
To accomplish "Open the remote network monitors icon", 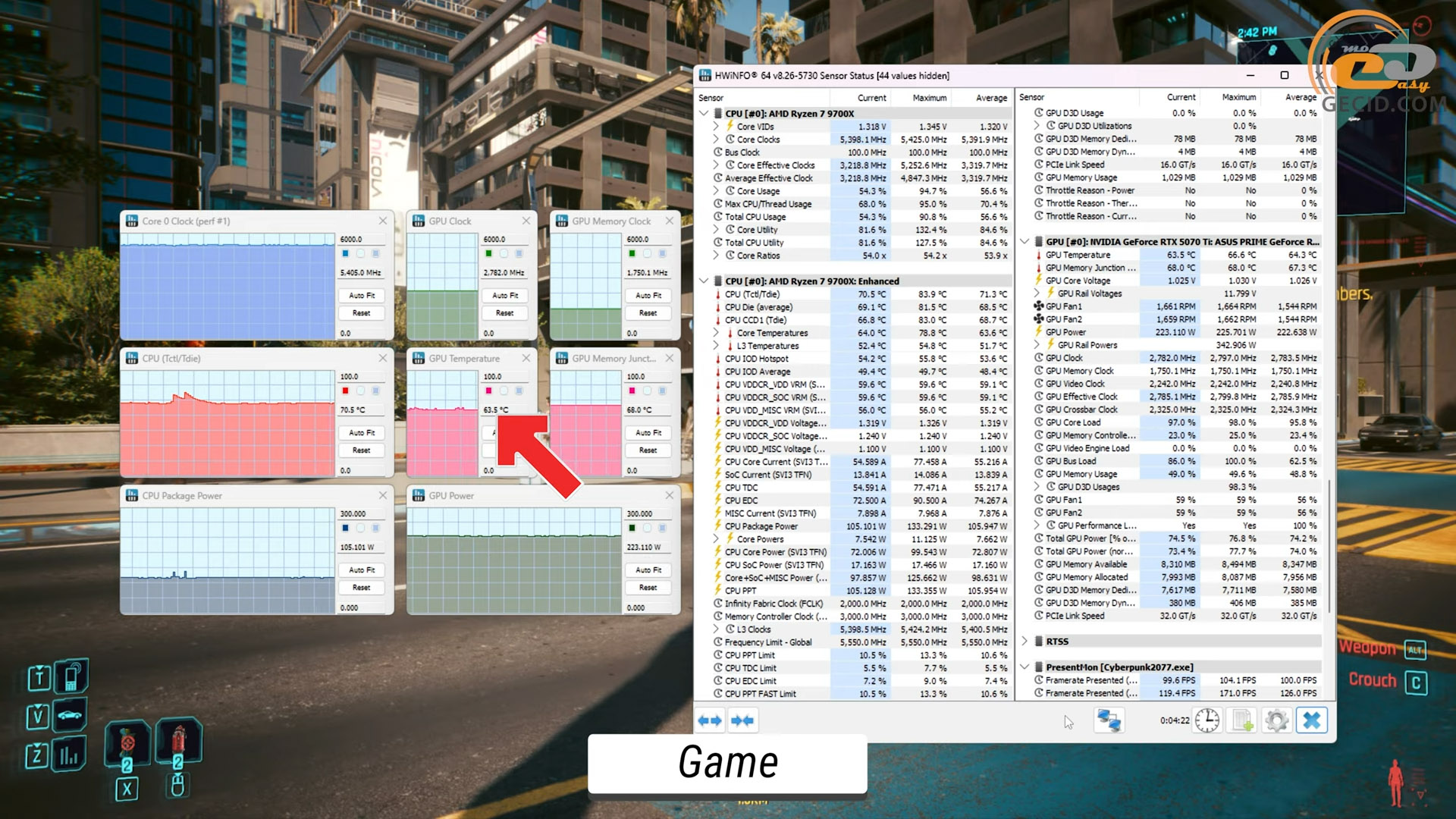I will click(x=1109, y=720).
